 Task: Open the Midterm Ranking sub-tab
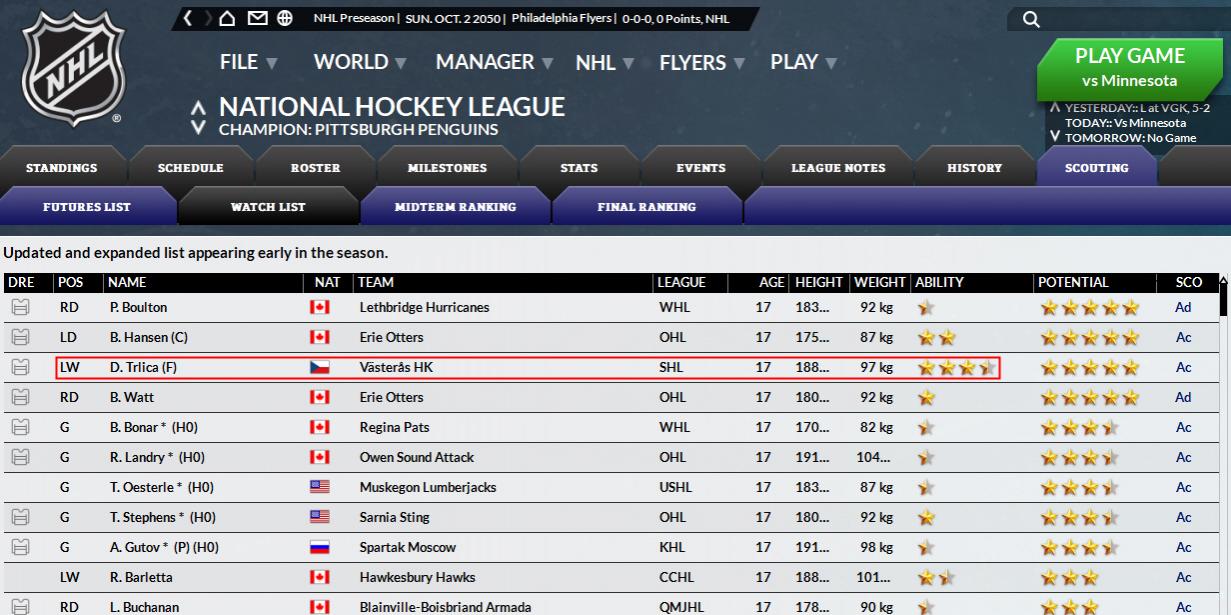coord(455,206)
